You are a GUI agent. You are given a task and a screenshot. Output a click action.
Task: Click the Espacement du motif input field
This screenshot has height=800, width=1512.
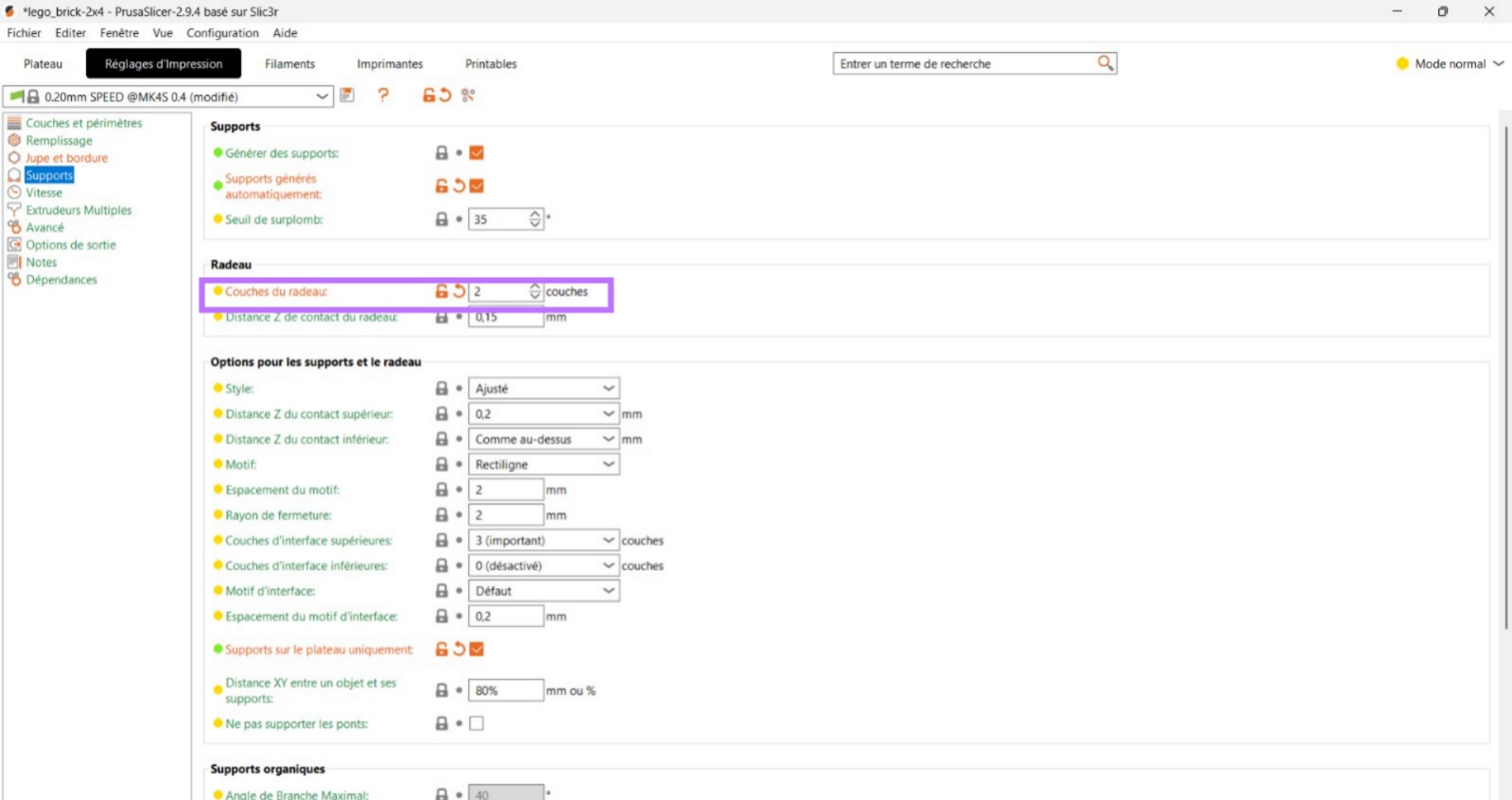point(506,490)
